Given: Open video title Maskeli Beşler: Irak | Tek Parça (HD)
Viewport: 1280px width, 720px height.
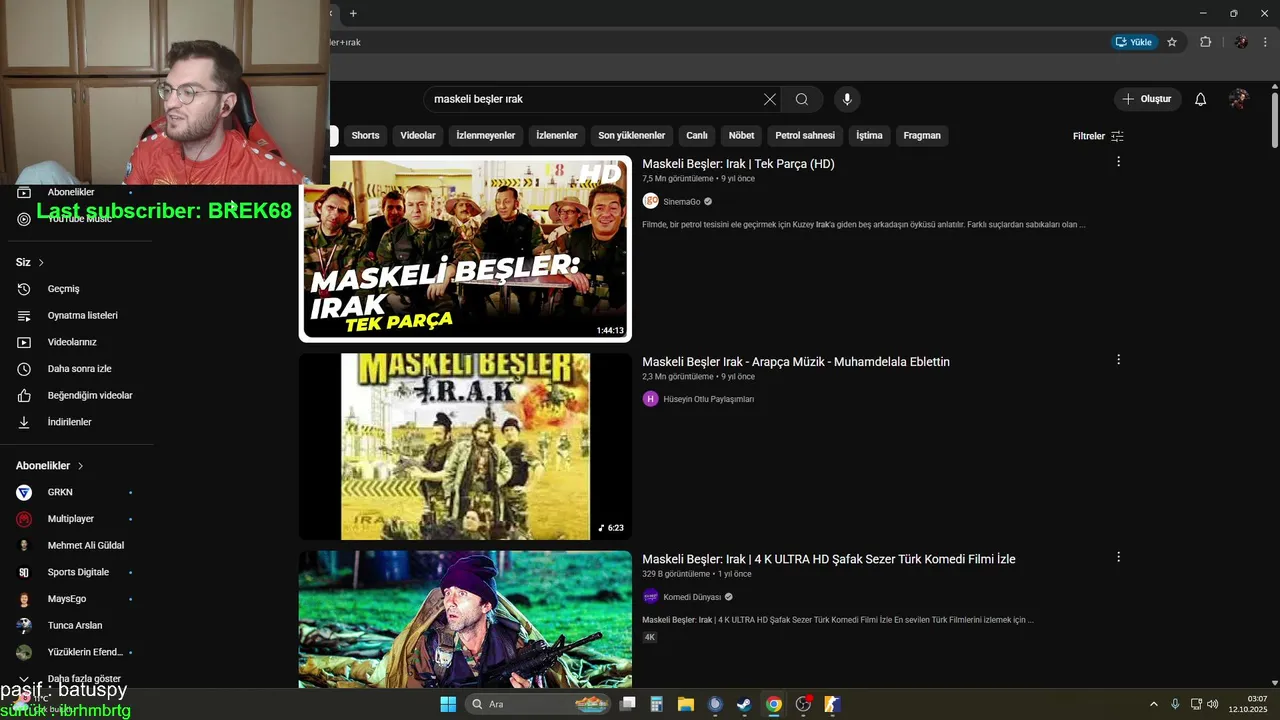Looking at the screenshot, I should (x=738, y=164).
